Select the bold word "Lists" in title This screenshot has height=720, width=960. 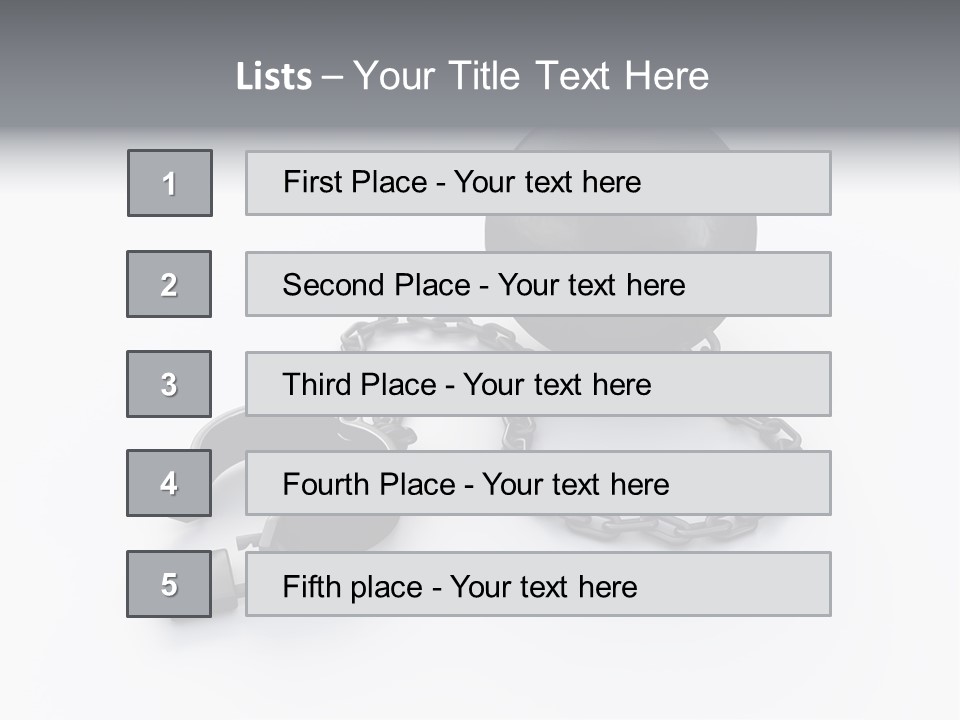coord(273,77)
